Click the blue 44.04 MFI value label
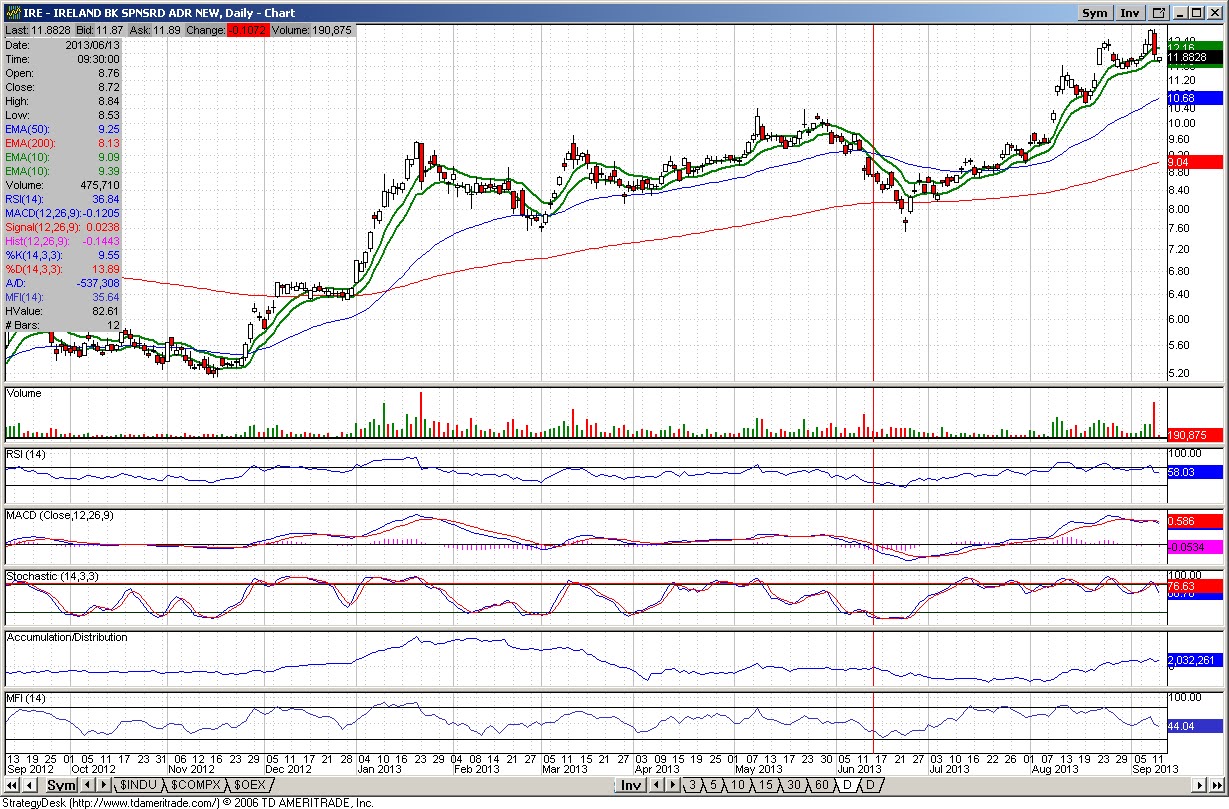 coord(1195,727)
